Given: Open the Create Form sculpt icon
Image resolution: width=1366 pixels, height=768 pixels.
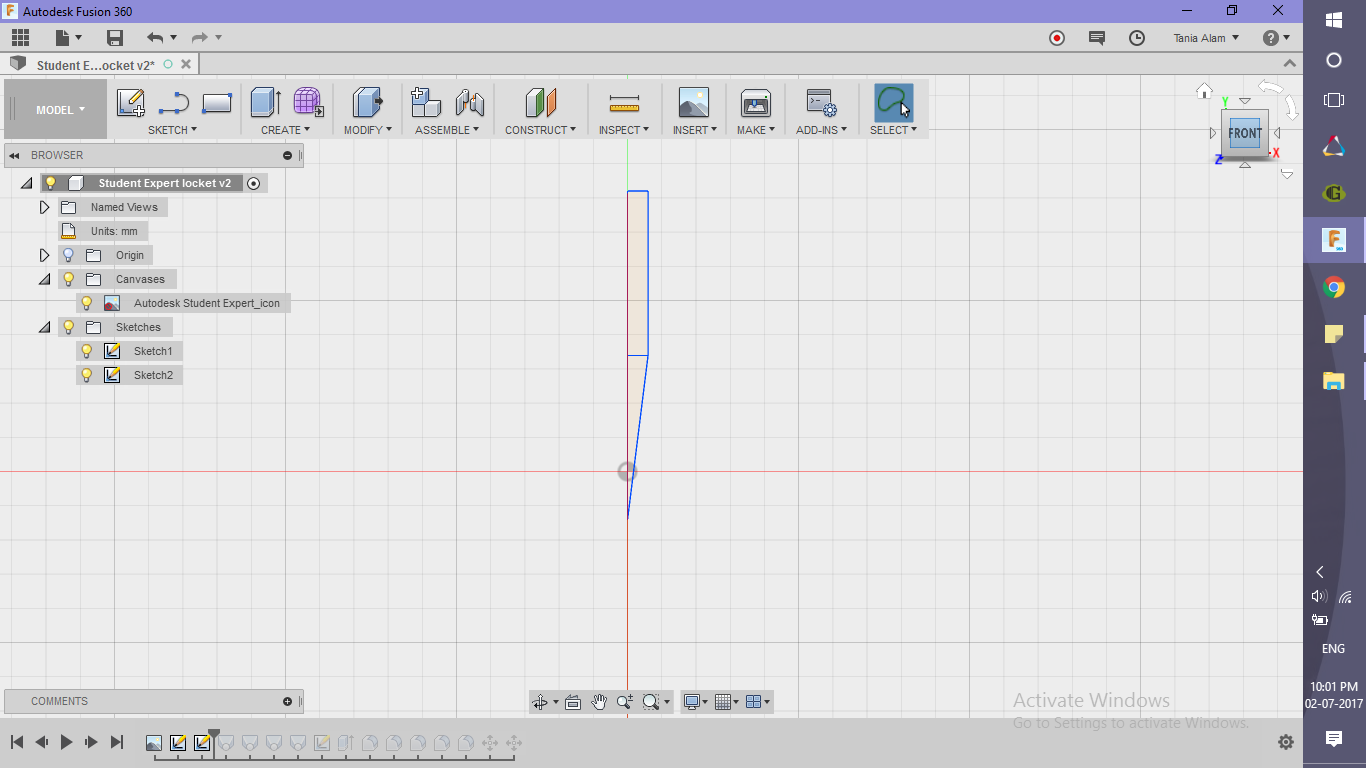Looking at the screenshot, I should [x=308, y=103].
